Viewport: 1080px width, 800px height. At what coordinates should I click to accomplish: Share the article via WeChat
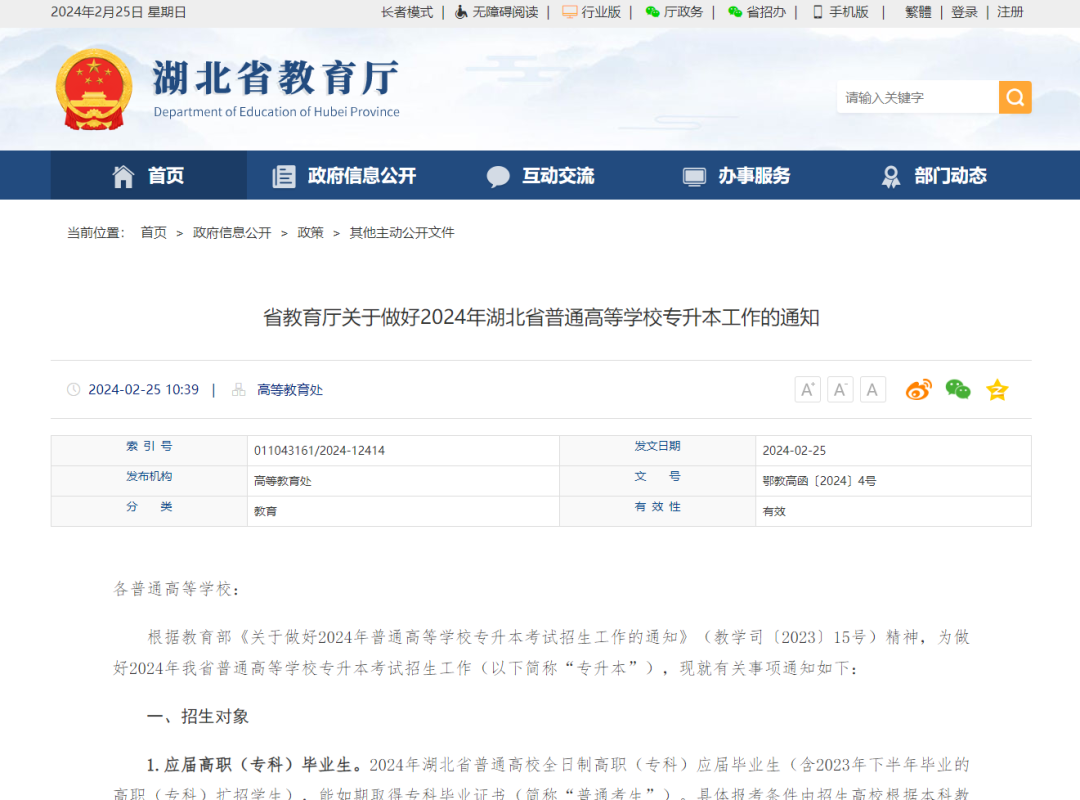point(957,390)
